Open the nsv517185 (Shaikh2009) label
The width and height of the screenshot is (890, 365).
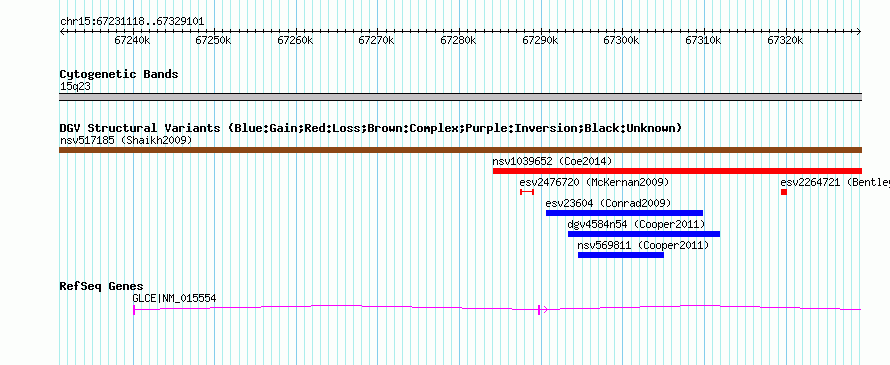[126, 140]
